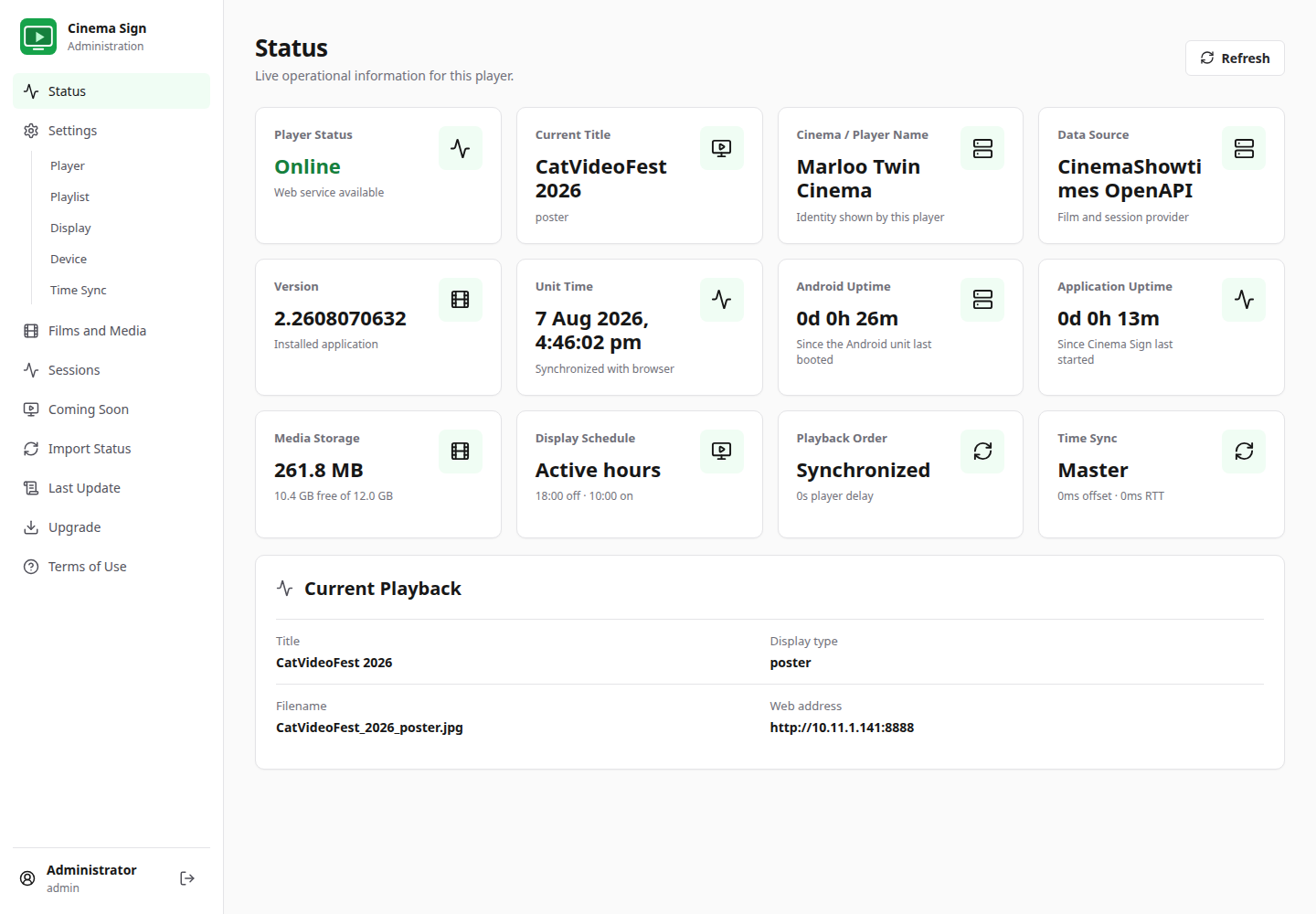1316x914 pixels.
Task: Click the Administrator account name
Action: click(x=91, y=870)
